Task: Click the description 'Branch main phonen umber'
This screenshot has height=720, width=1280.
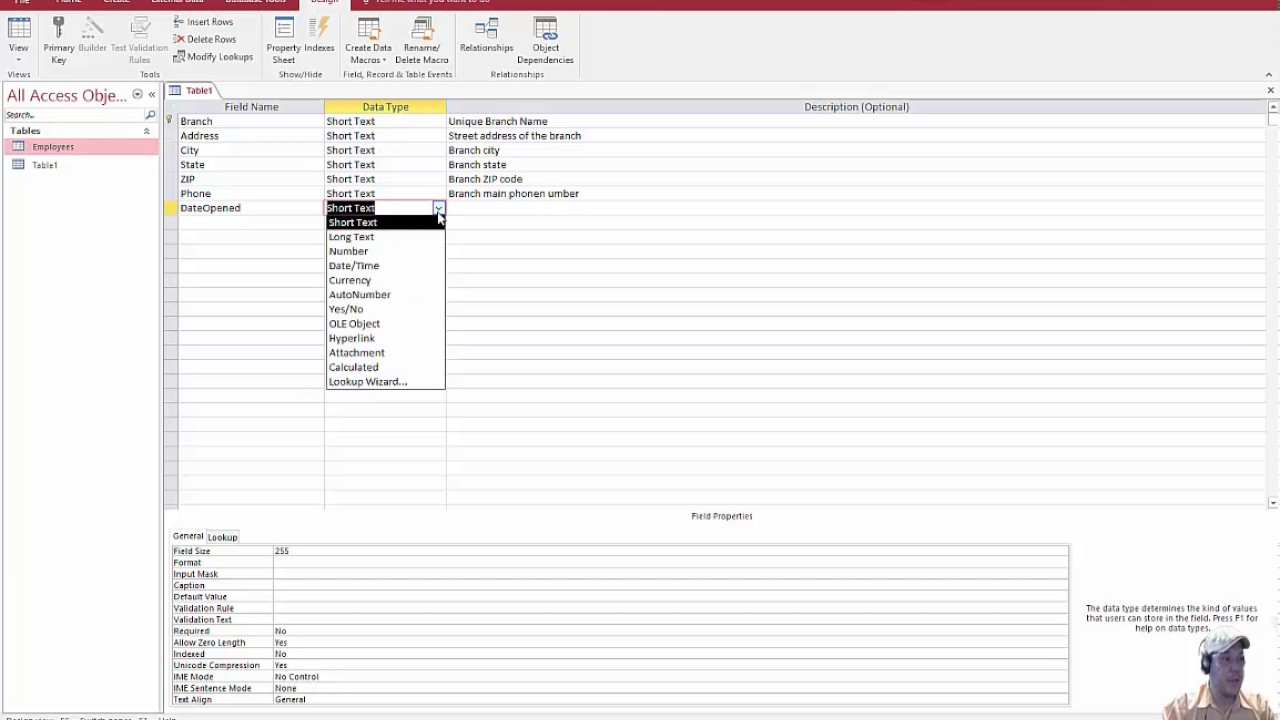Action: 514,194
